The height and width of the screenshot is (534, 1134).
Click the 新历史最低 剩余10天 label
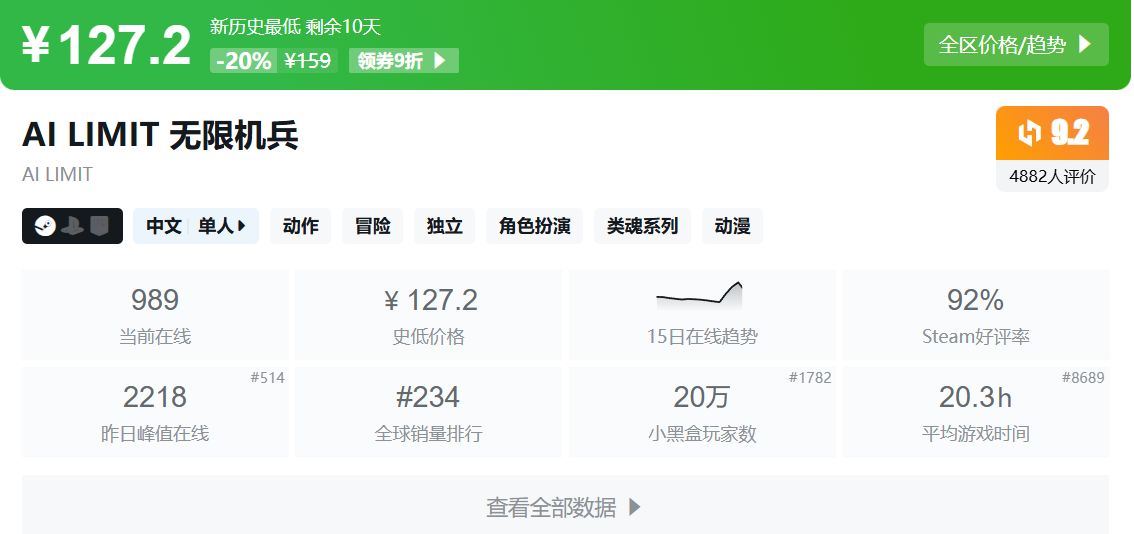pyautogui.click(x=295, y=27)
